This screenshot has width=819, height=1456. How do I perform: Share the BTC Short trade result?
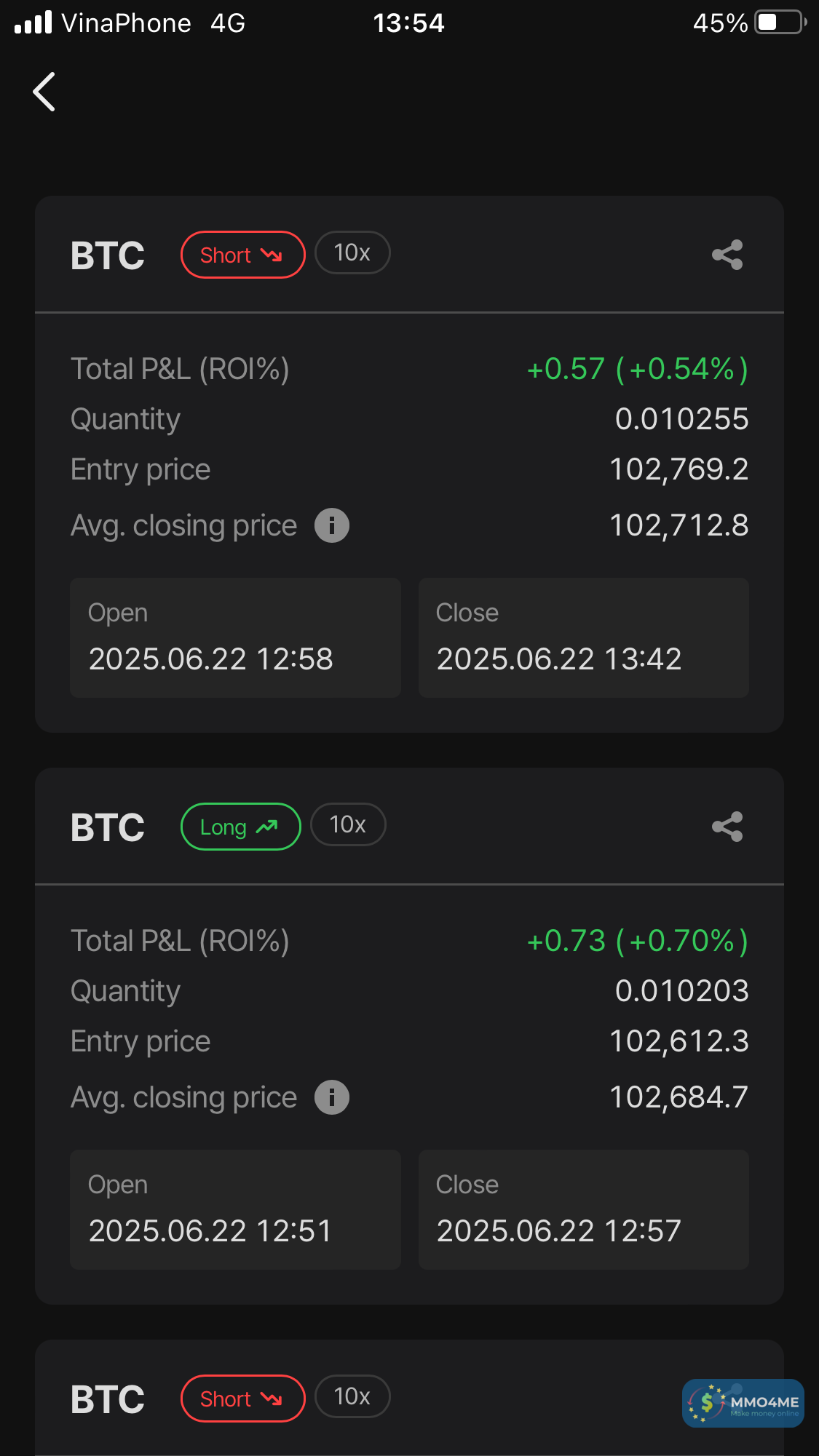pyautogui.click(x=727, y=255)
